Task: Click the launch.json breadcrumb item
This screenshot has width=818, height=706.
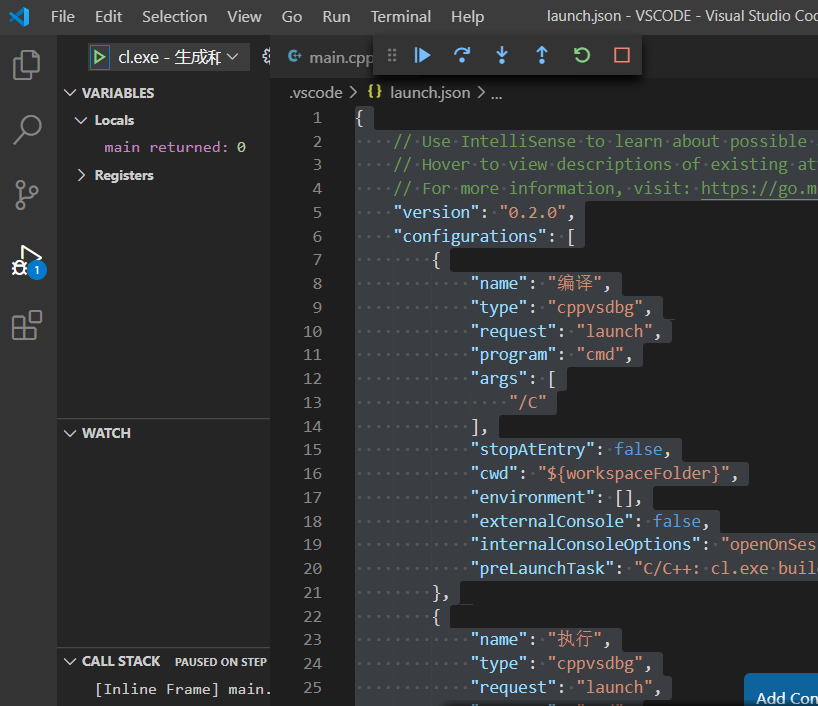Action: (430, 93)
